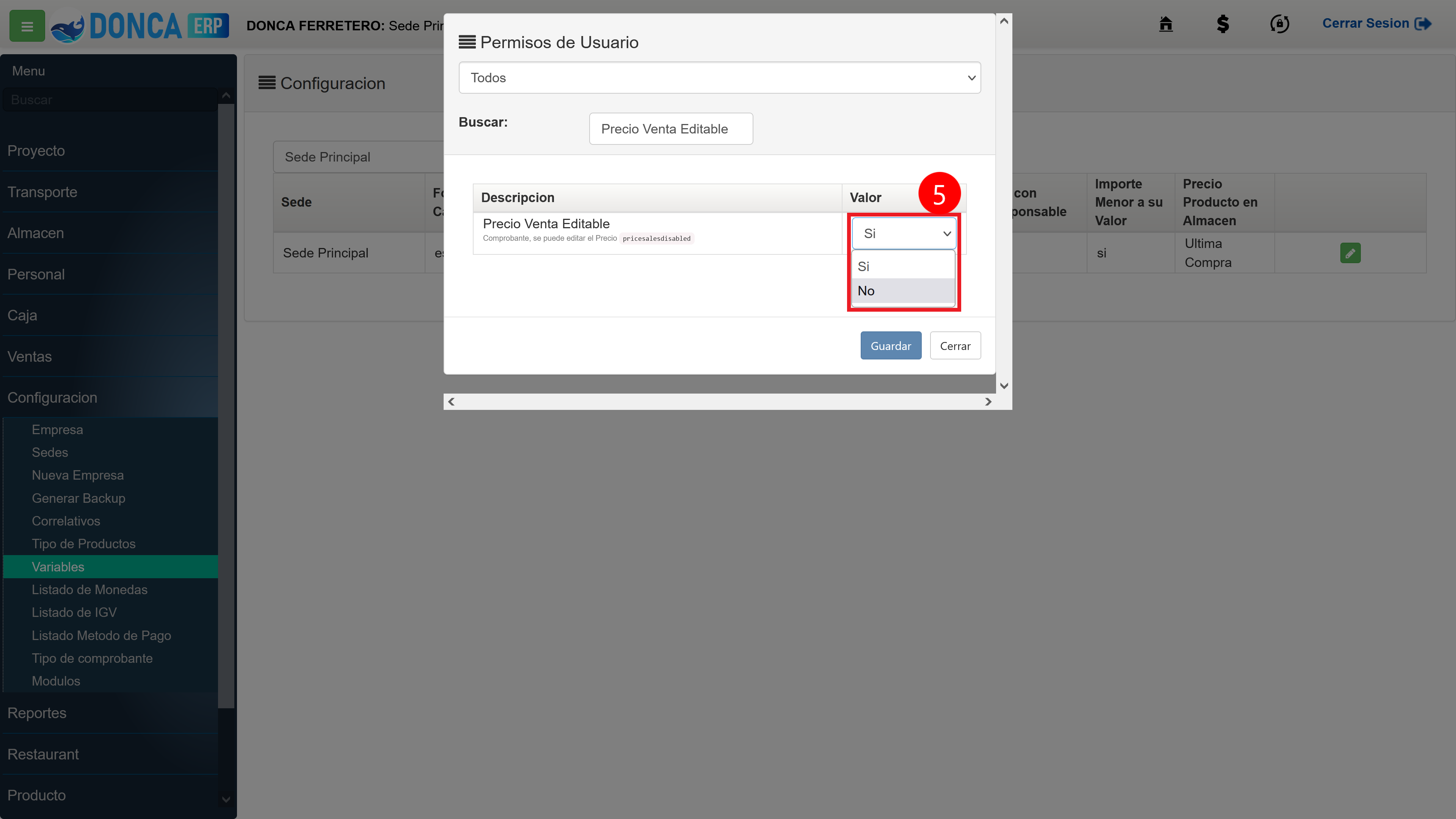Click the Guardar button
This screenshot has width=1456, height=819.
pyautogui.click(x=891, y=346)
